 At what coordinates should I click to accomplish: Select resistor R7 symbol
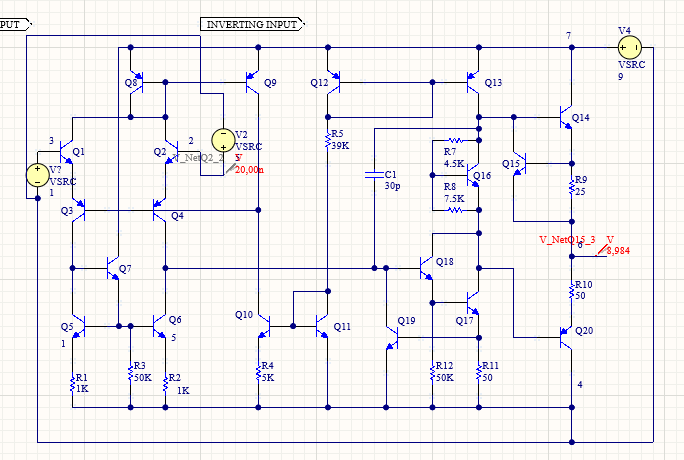[x=455, y=140]
